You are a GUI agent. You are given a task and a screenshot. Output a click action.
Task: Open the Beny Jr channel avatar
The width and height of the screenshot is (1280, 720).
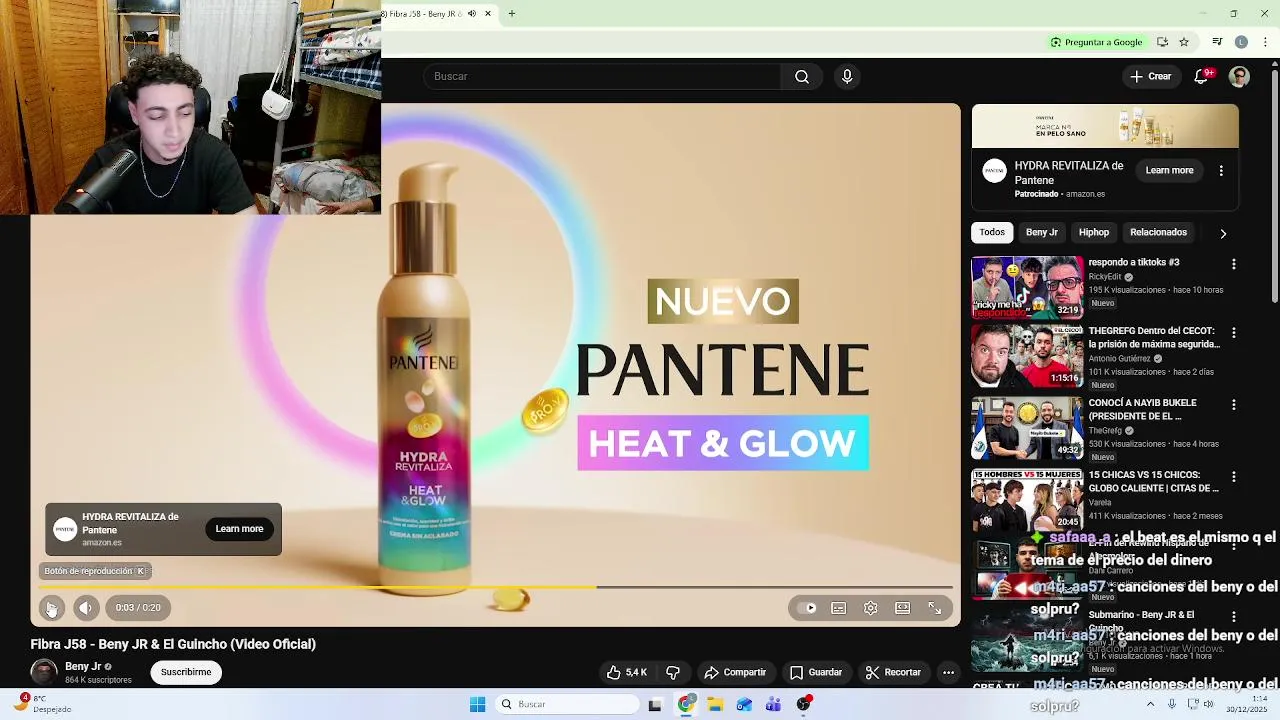point(44,673)
